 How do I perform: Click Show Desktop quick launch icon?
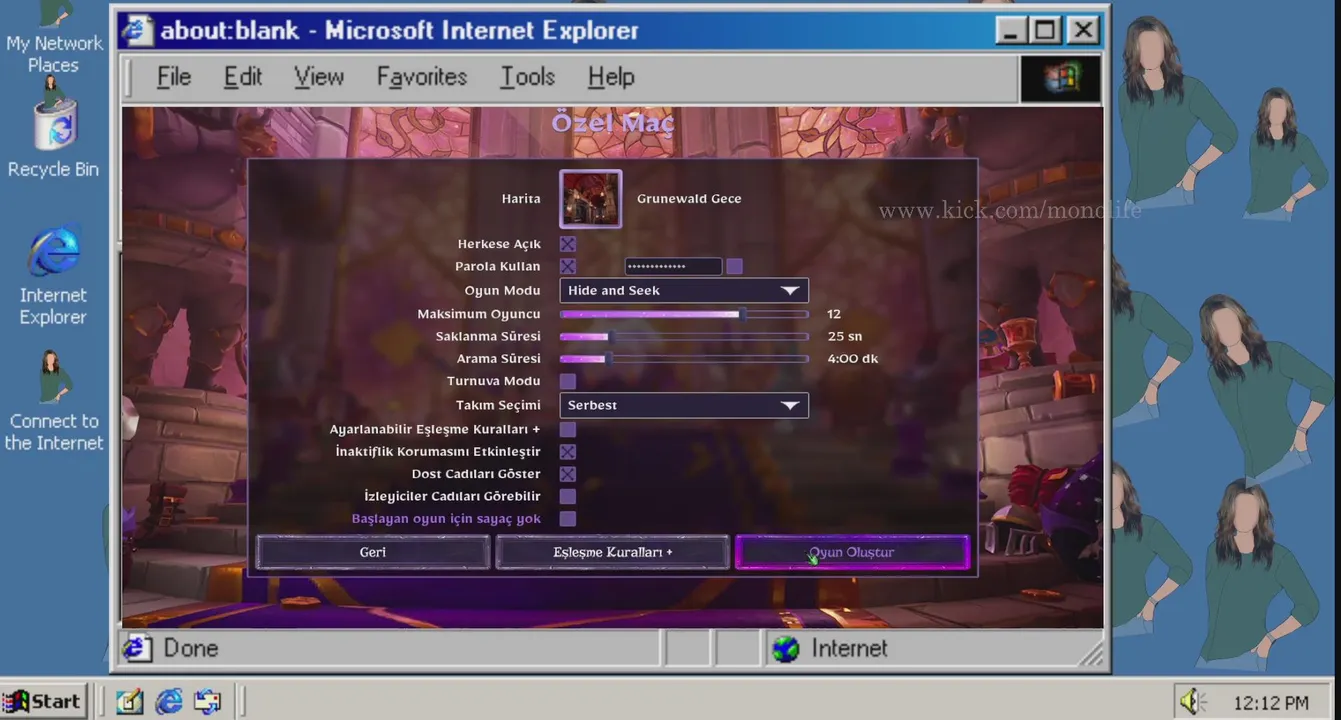tap(129, 701)
